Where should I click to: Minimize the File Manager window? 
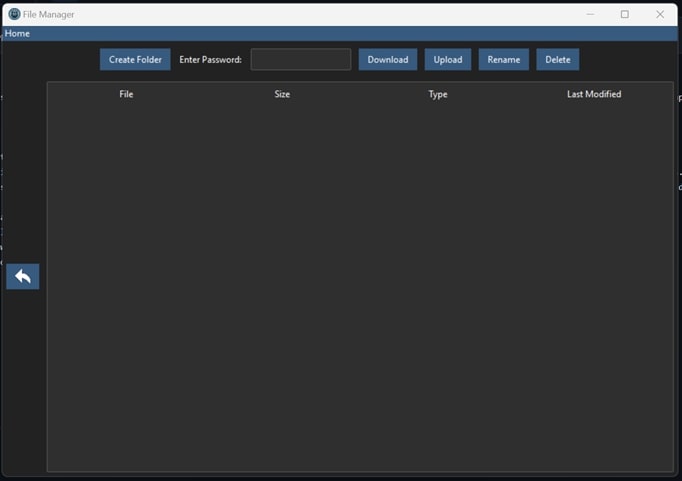point(590,14)
